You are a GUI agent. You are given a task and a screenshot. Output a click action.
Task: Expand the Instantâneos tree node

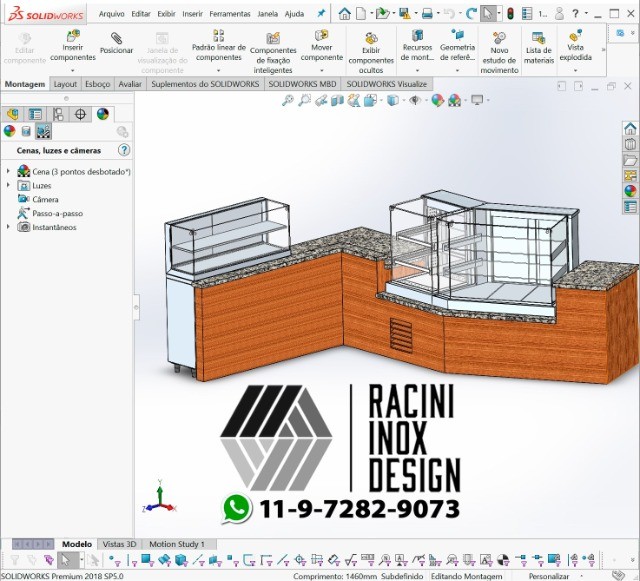(8, 227)
